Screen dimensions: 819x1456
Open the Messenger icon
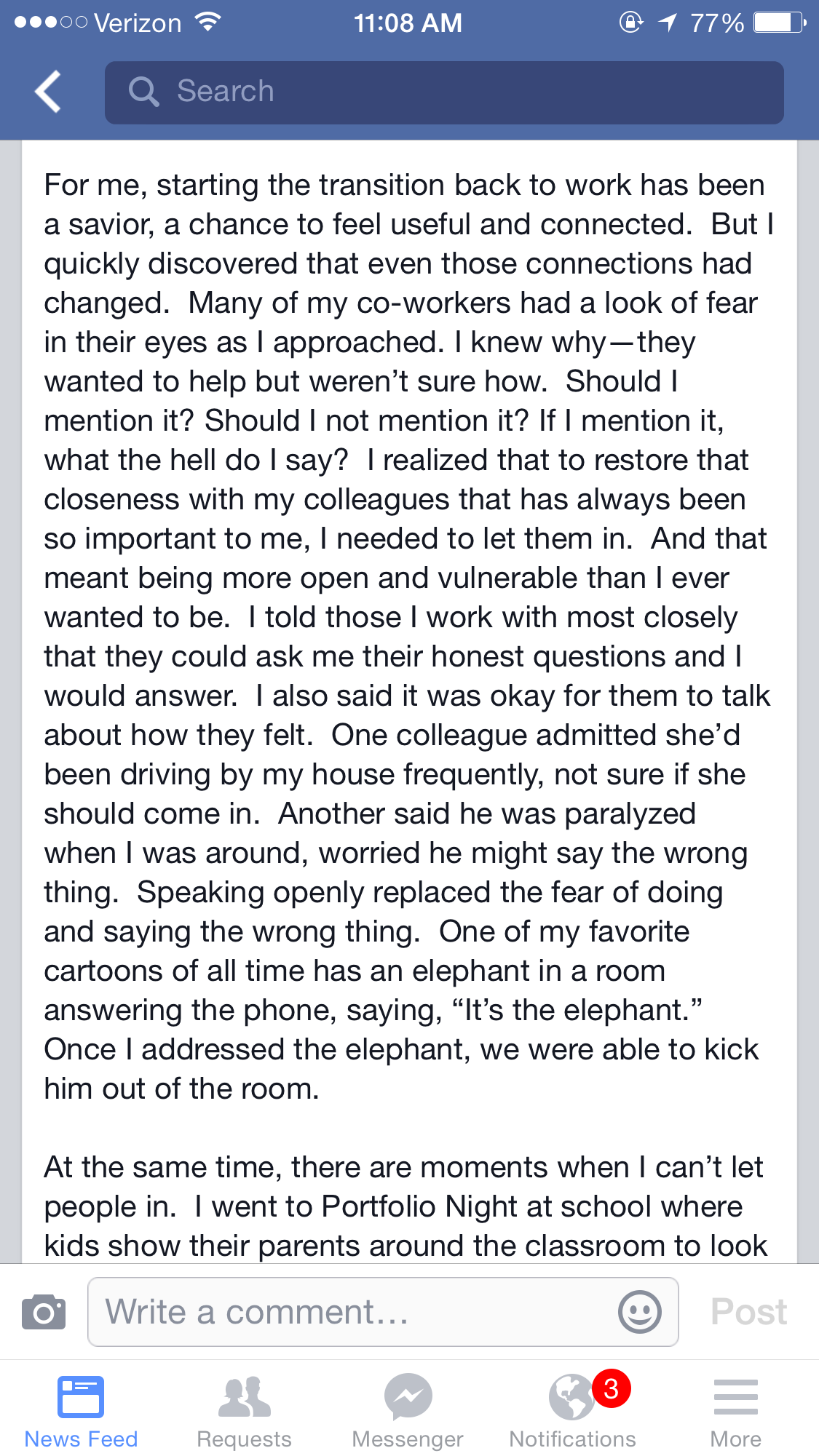click(408, 1396)
